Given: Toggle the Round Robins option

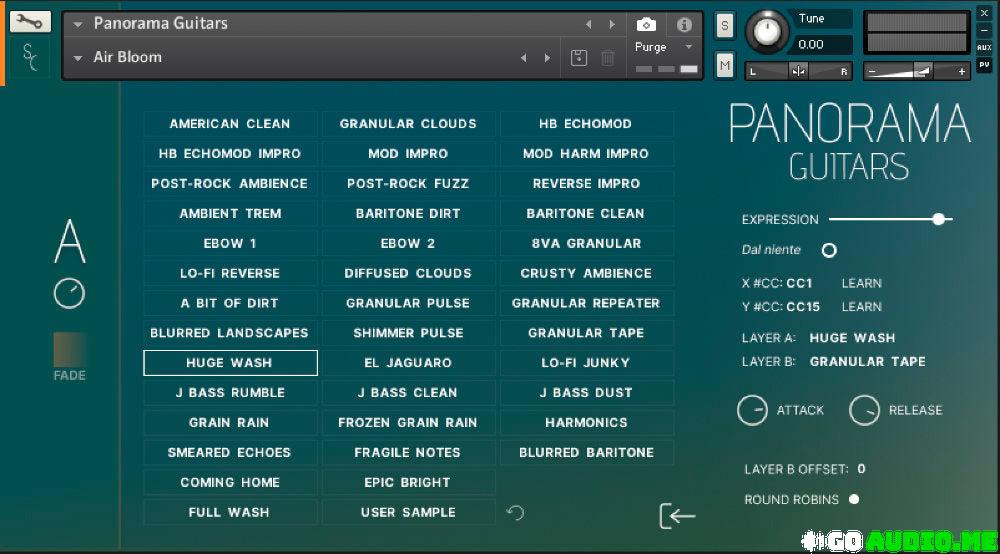Looking at the screenshot, I should [x=854, y=499].
